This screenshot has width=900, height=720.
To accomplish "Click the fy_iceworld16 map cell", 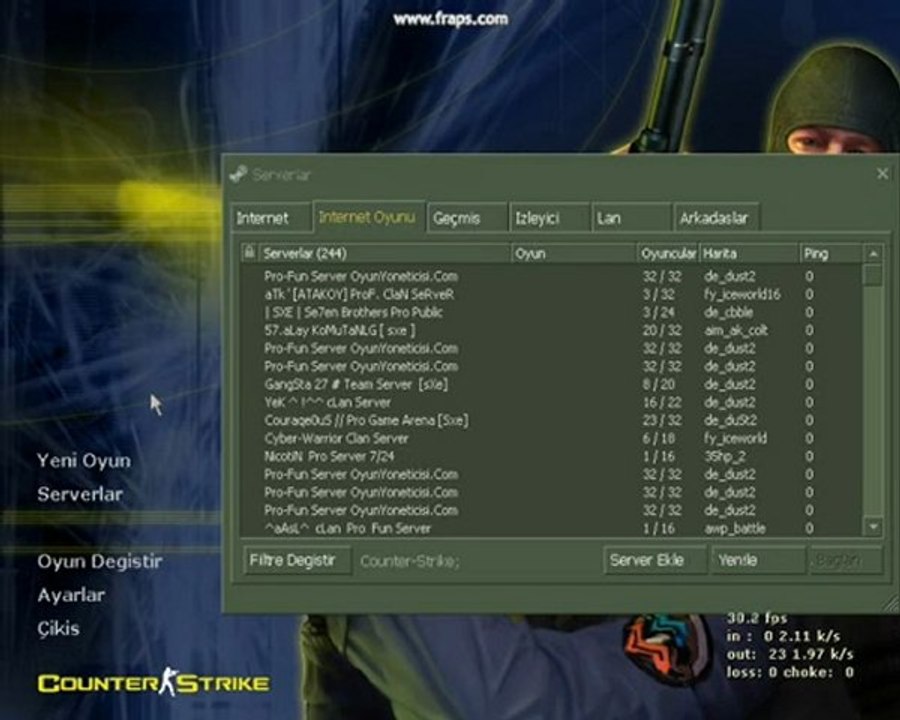I will [742, 295].
